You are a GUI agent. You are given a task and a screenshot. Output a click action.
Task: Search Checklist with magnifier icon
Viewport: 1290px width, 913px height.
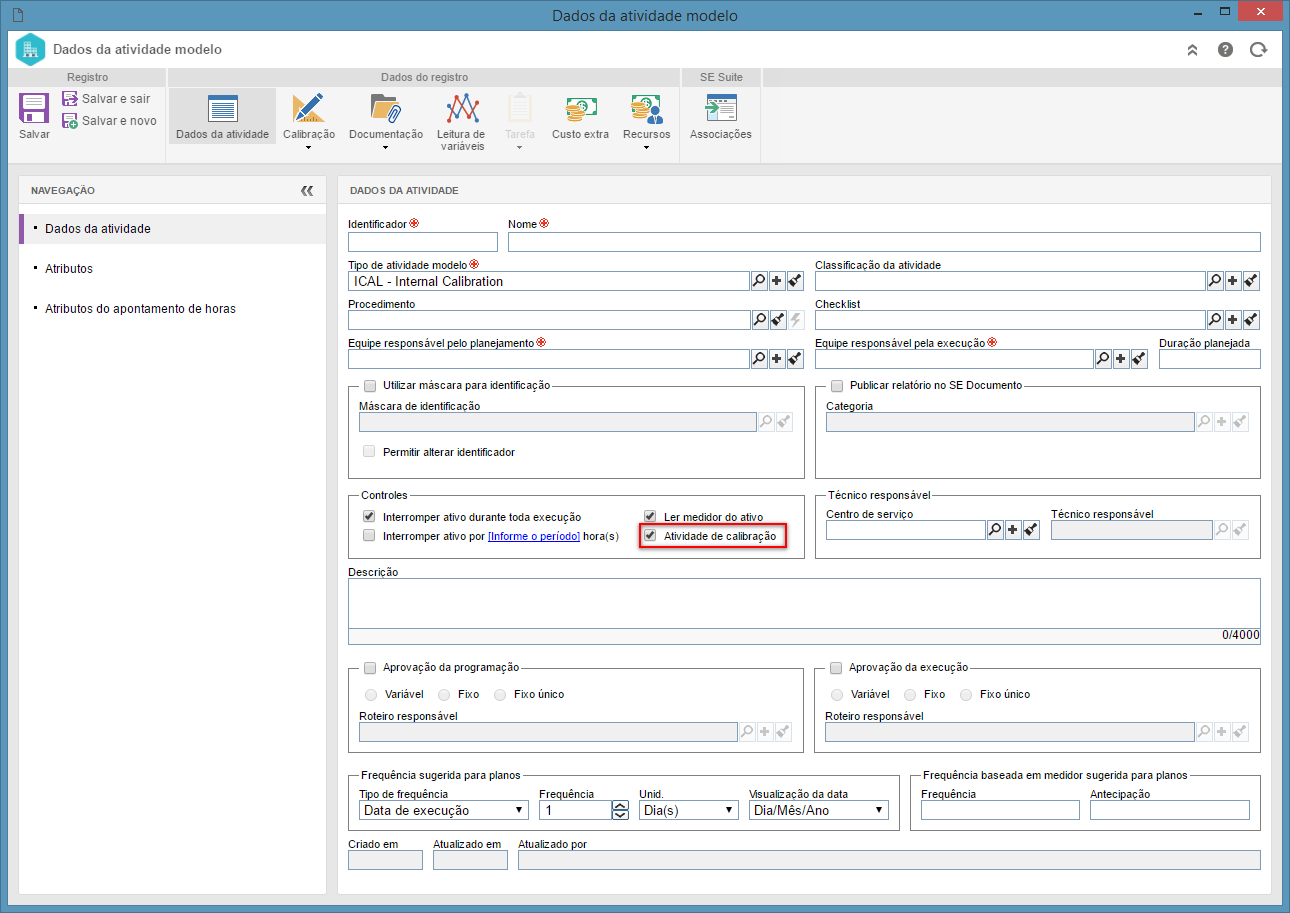[x=1215, y=320]
